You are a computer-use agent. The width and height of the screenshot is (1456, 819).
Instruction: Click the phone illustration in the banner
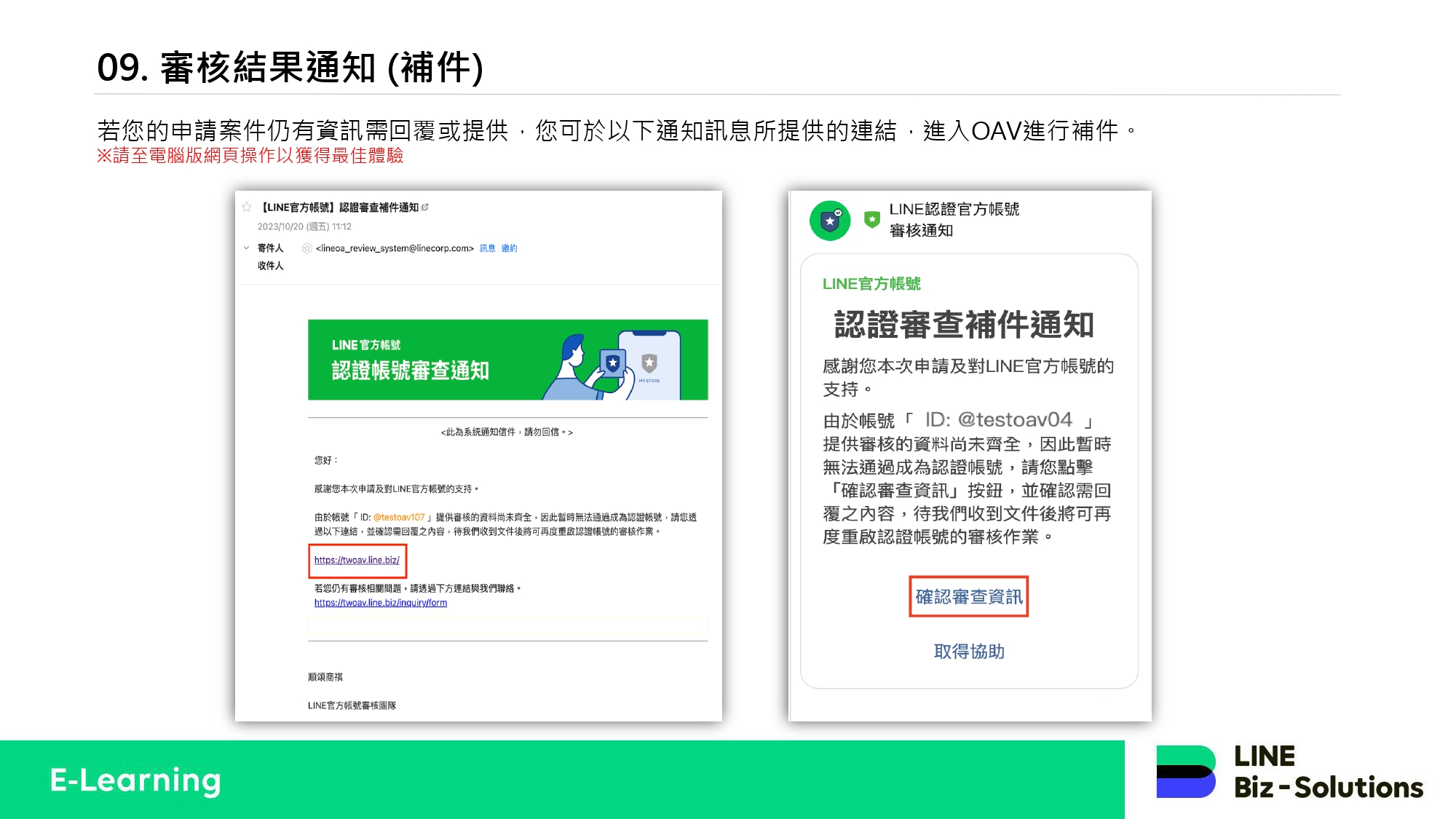[650, 364]
